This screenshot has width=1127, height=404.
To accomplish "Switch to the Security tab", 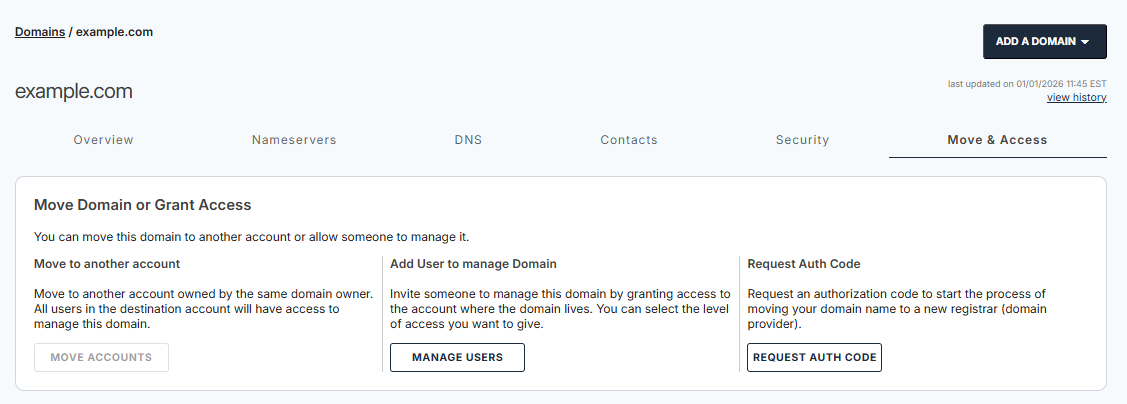I will coord(802,140).
